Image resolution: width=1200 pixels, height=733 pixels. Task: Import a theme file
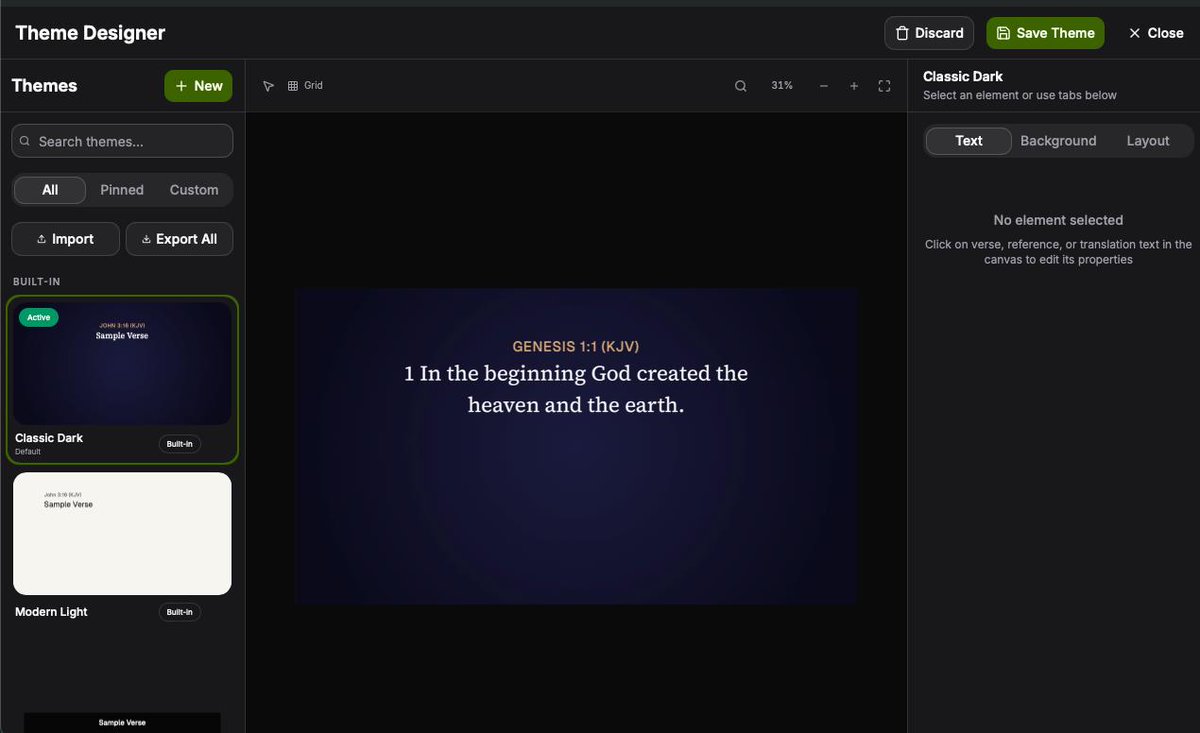65,239
